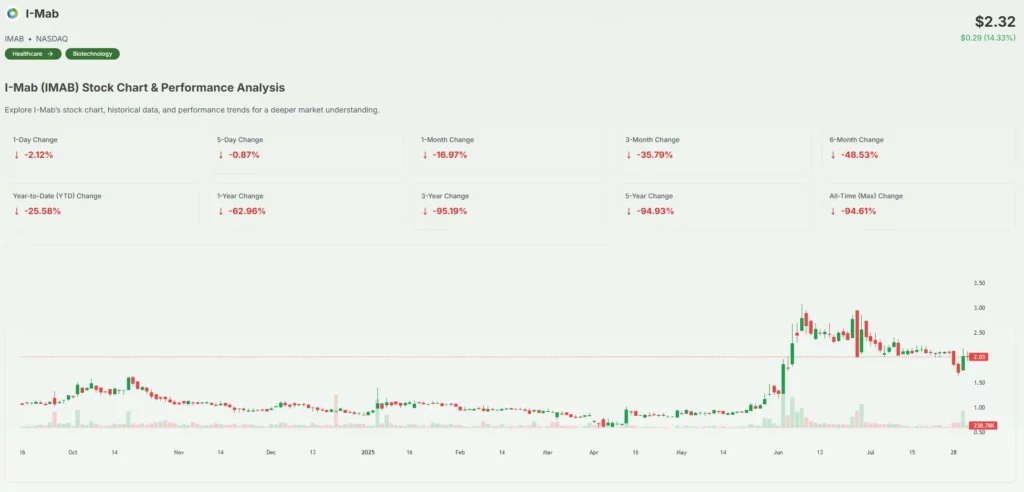Viewport: 1024px width, 492px height.
Task: Click the I-Mab (IMAB) Stock Chart heading
Action: (145, 88)
